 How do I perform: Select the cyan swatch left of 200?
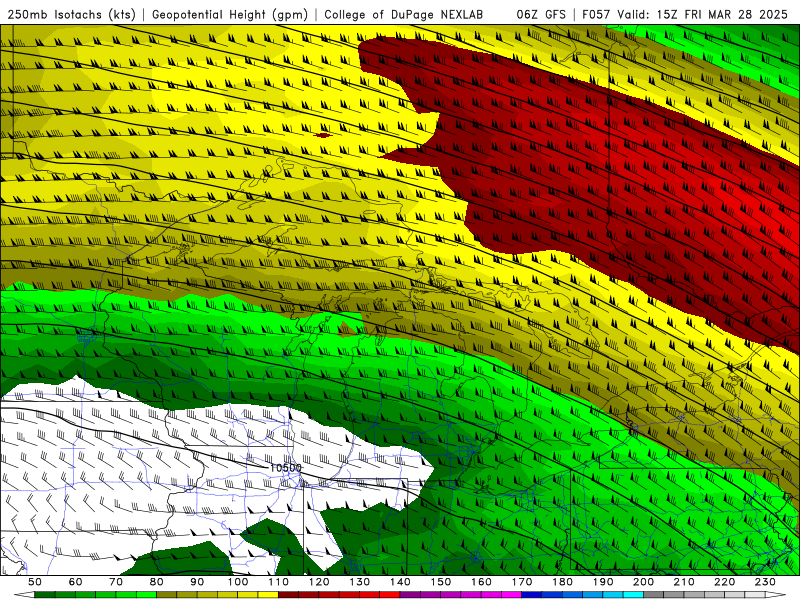634,595
